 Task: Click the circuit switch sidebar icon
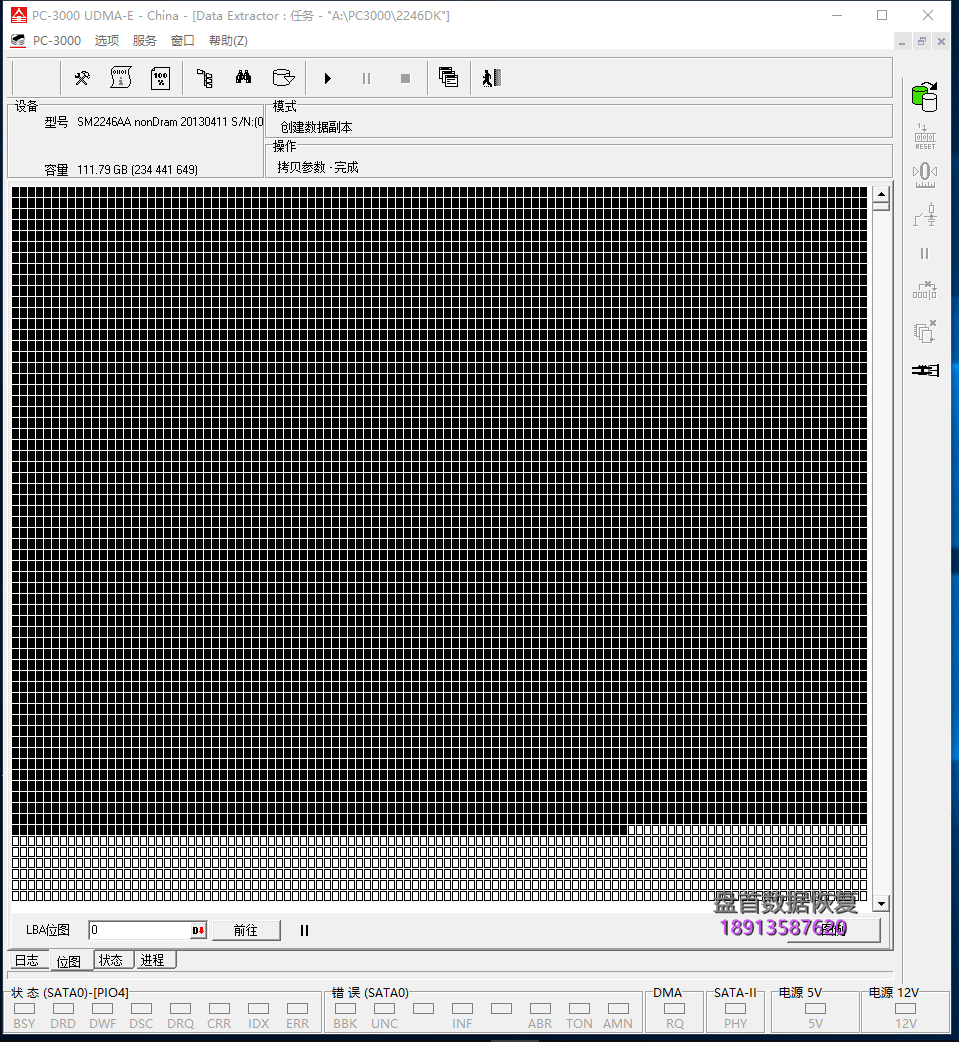click(924, 215)
